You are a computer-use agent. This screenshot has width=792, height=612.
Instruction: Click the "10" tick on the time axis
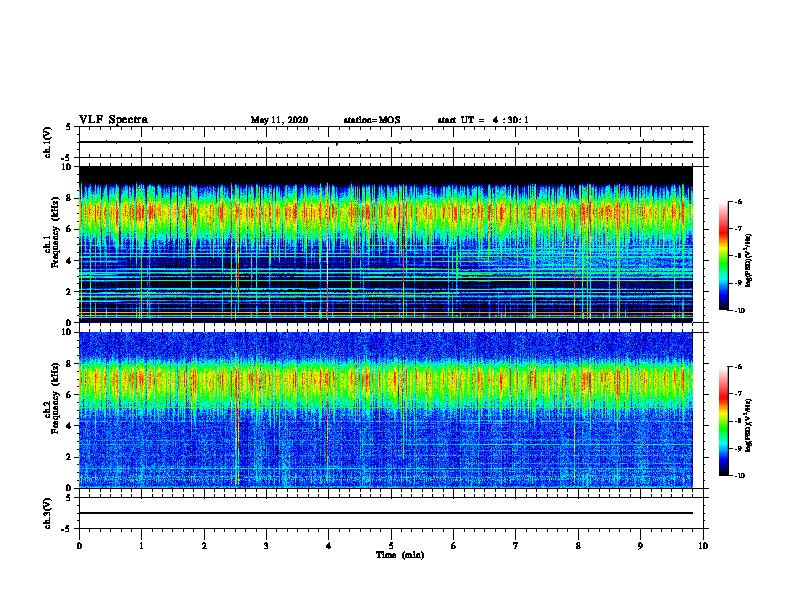703,545
